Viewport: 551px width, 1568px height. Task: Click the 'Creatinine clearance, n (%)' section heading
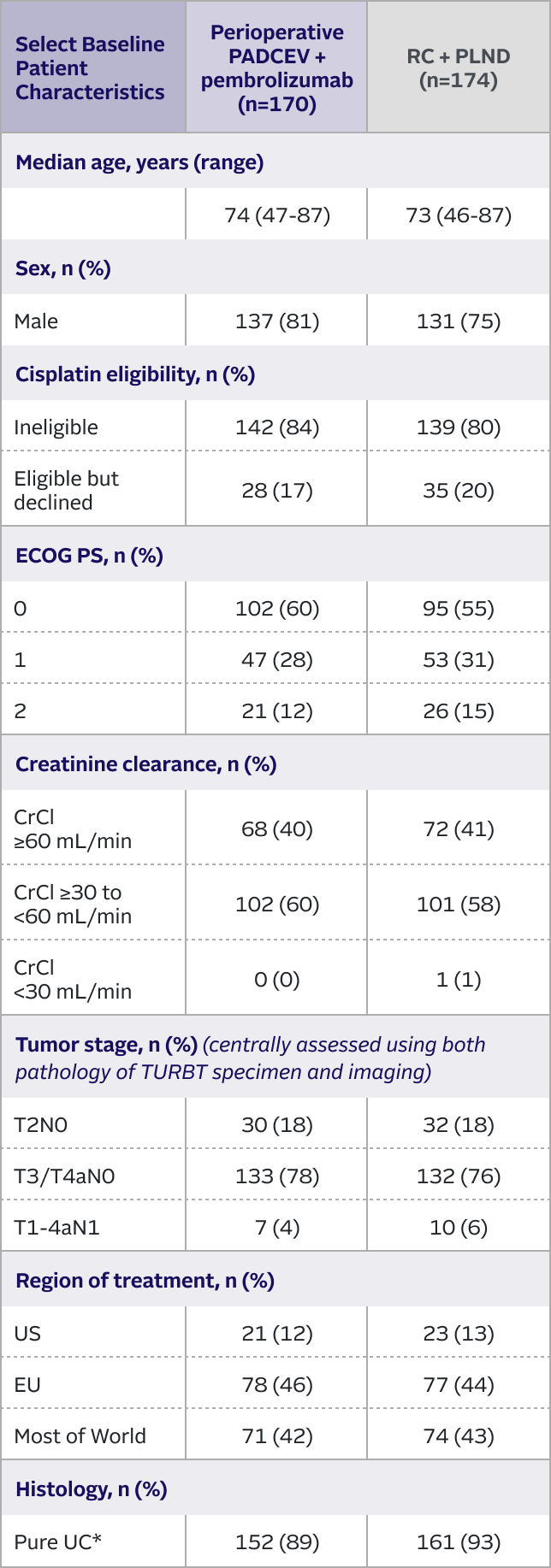[145, 764]
